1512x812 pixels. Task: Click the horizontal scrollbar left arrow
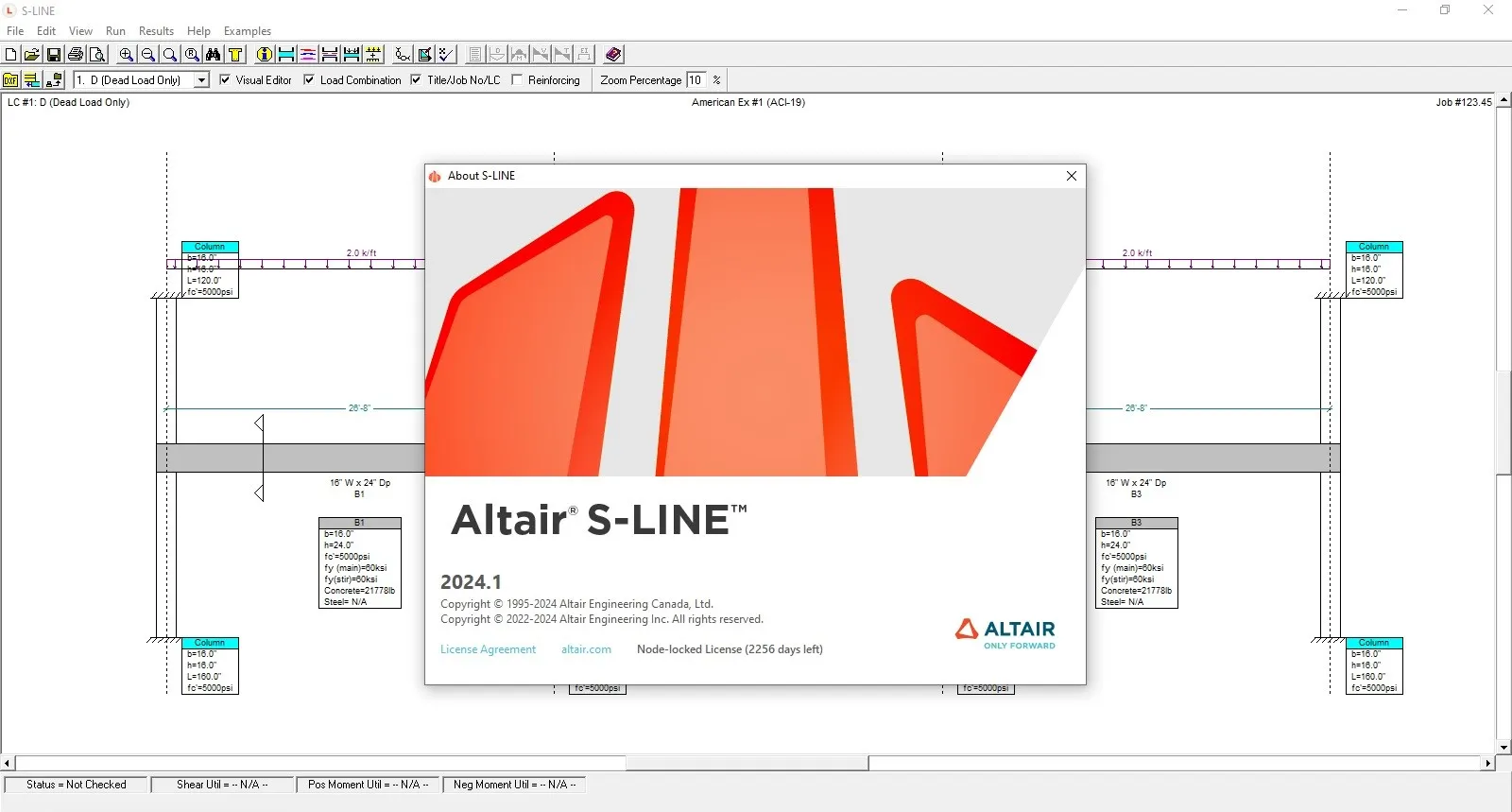[x=8, y=763]
